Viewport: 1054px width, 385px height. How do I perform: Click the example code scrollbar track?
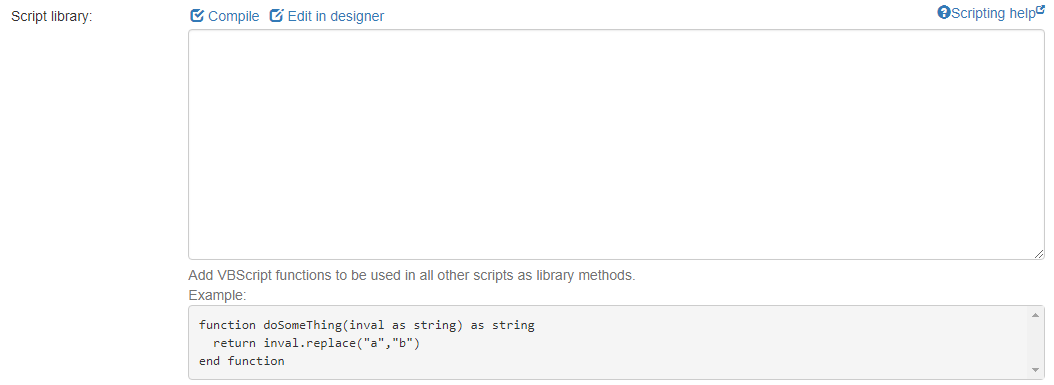pyautogui.click(x=1035, y=343)
